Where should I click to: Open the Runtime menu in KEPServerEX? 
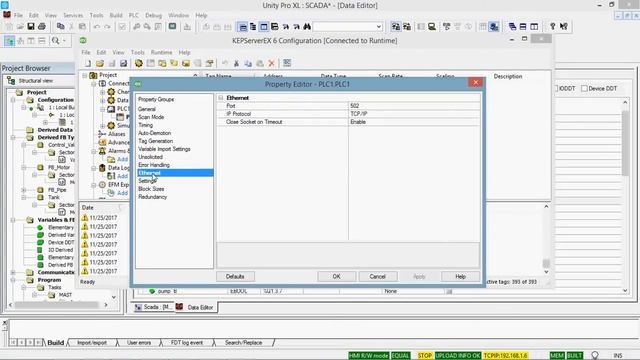[x=161, y=52]
